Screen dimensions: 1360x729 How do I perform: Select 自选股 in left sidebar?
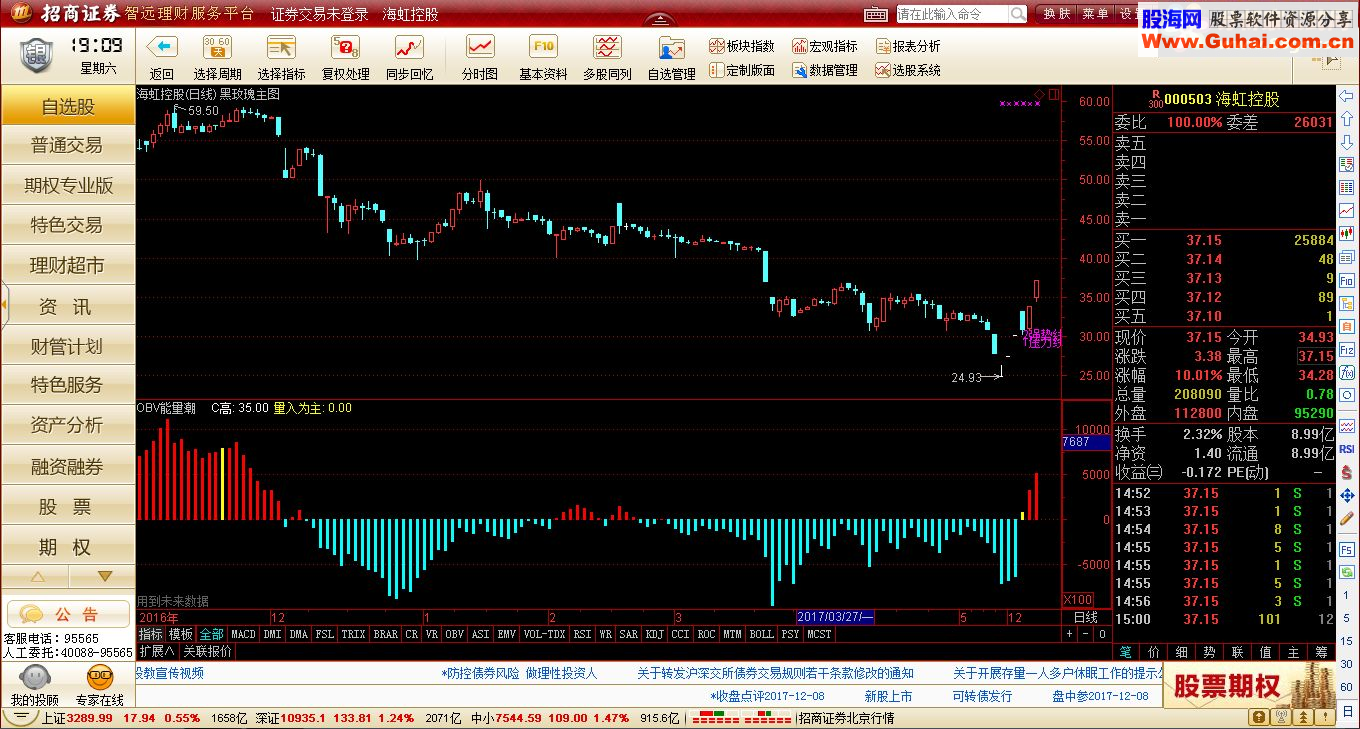pyautogui.click(x=68, y=106)
